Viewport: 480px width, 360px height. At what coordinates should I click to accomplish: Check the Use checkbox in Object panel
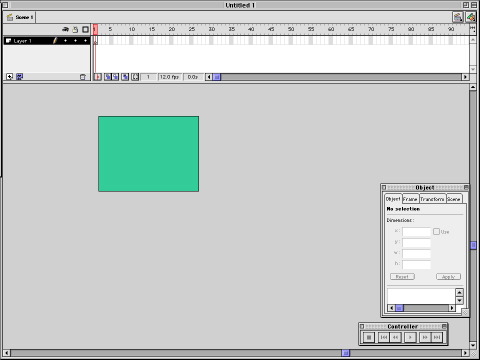pos(436,231)
